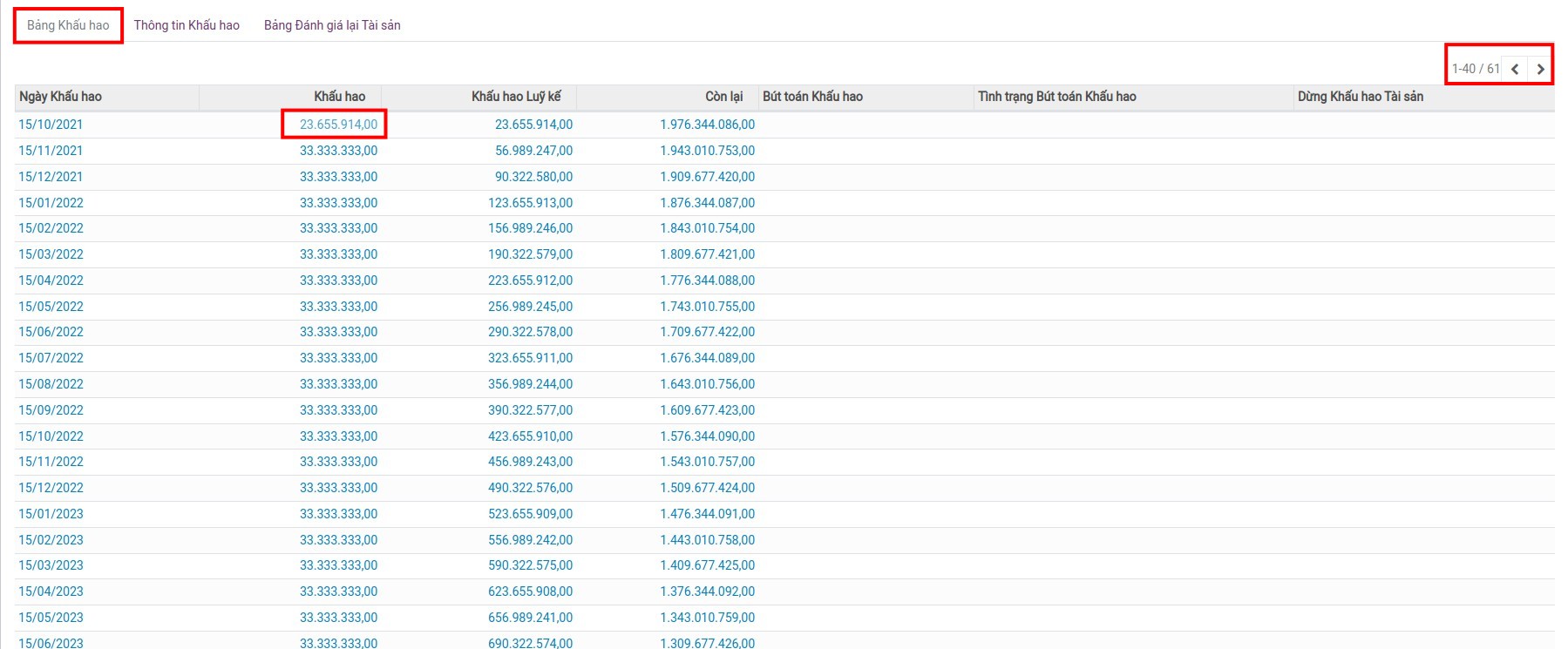Screen dimensions: 1568x649
Task: Go to previous page of depreciation records
Action: click(x=1515, y=69)
